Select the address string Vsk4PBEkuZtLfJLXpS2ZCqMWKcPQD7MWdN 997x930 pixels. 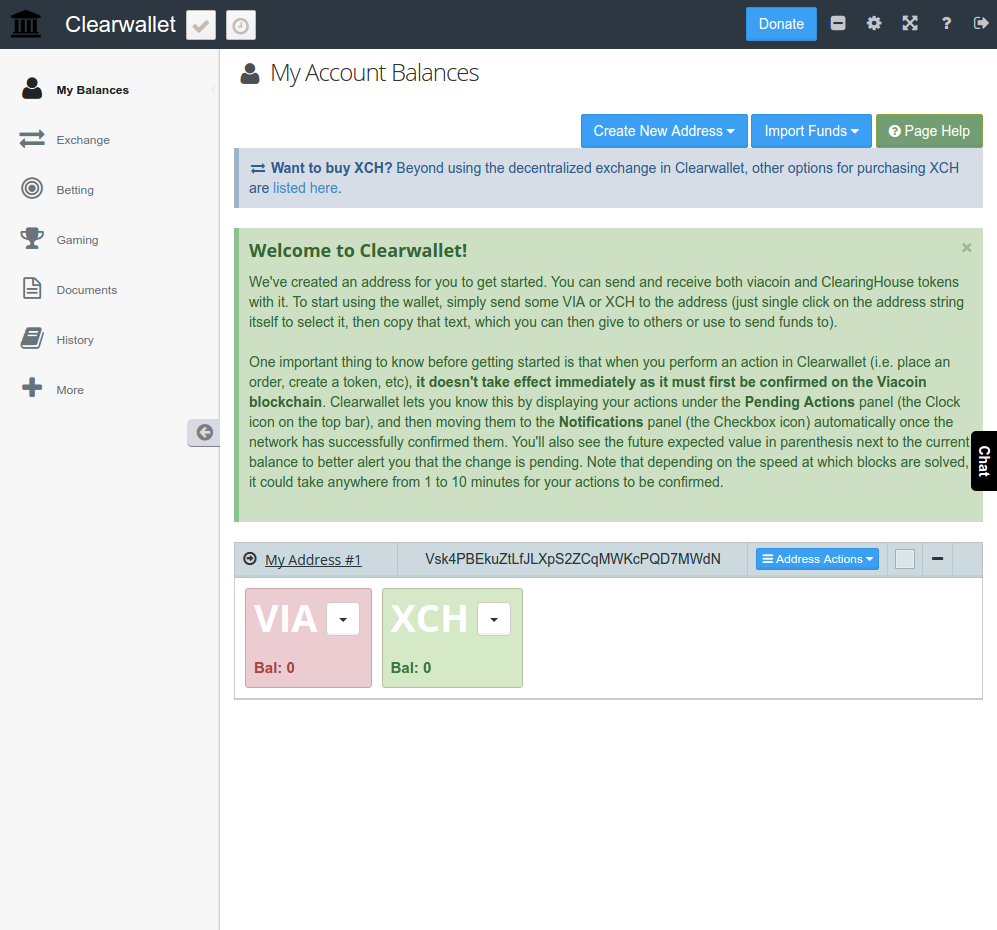click(x=573, y=559)
